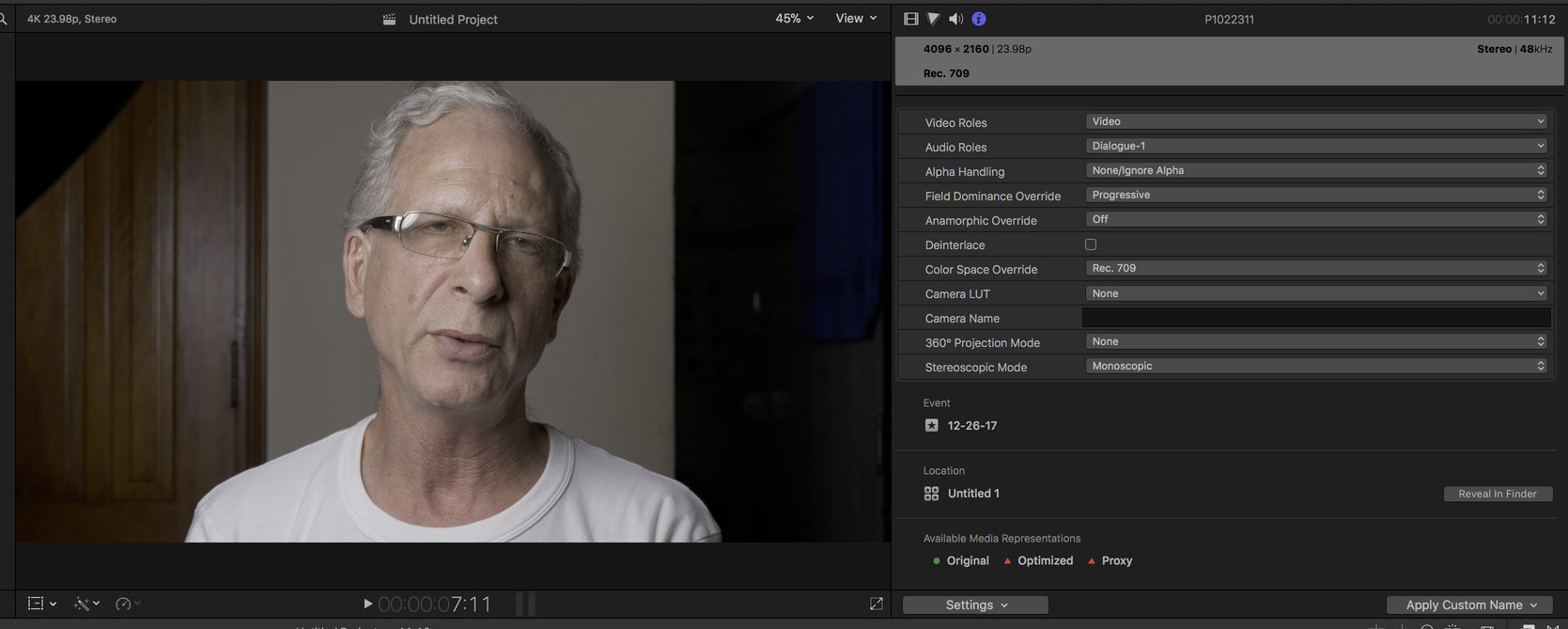Click the Reveal In Finder button
The width and height of the screenshot is (1568, 629).
[1498, 494]
